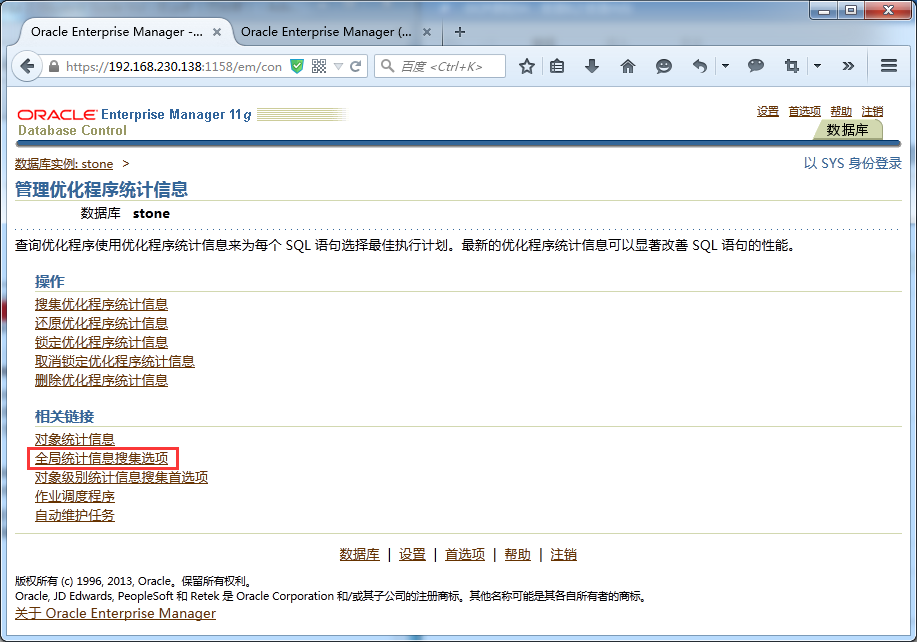
Task: Open 搜集优化程序统计信息 link
Action: 101,305
